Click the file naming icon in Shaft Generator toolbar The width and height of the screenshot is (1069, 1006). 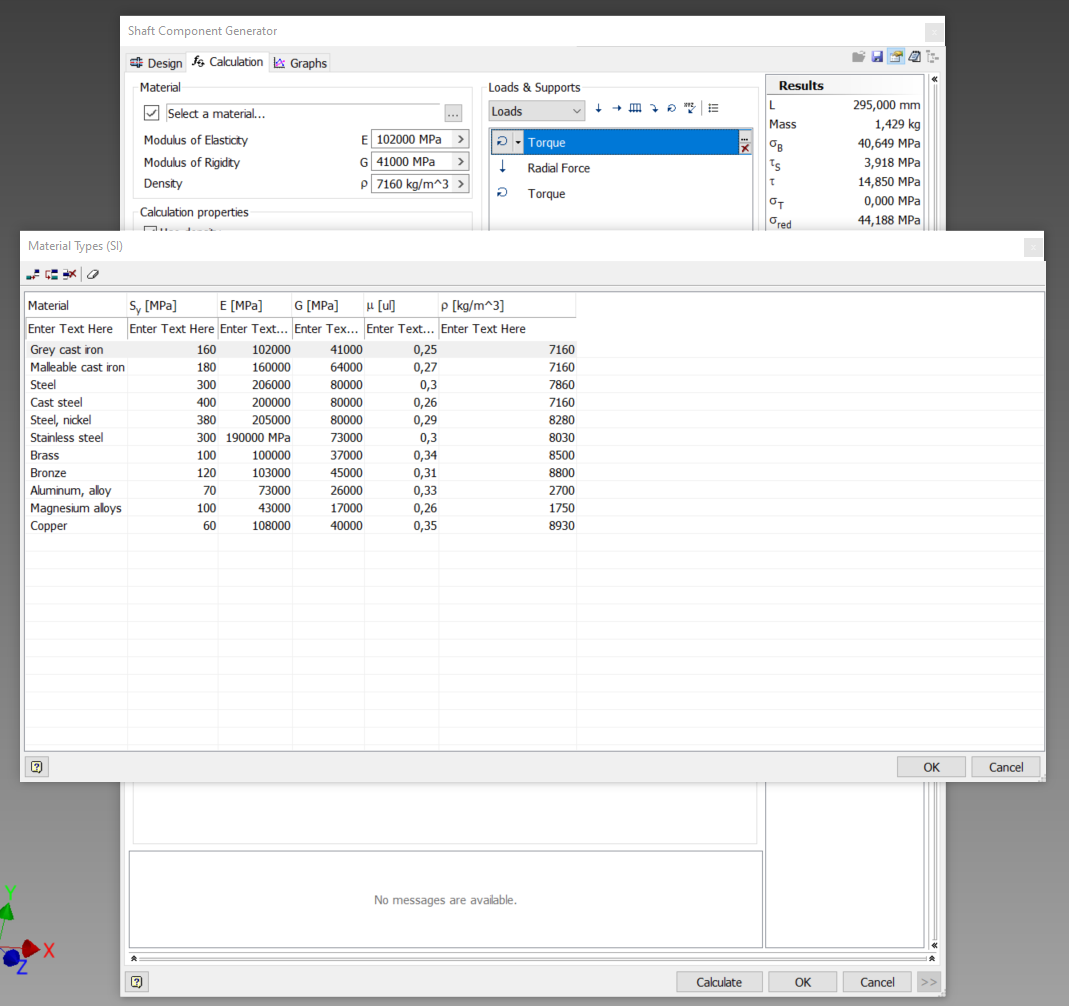click(896, 57)
